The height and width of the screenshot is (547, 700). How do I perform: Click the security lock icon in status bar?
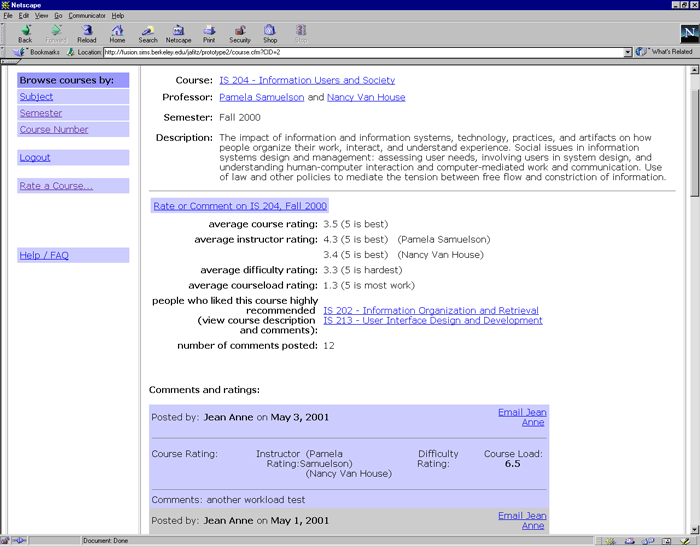coord(4,541)
